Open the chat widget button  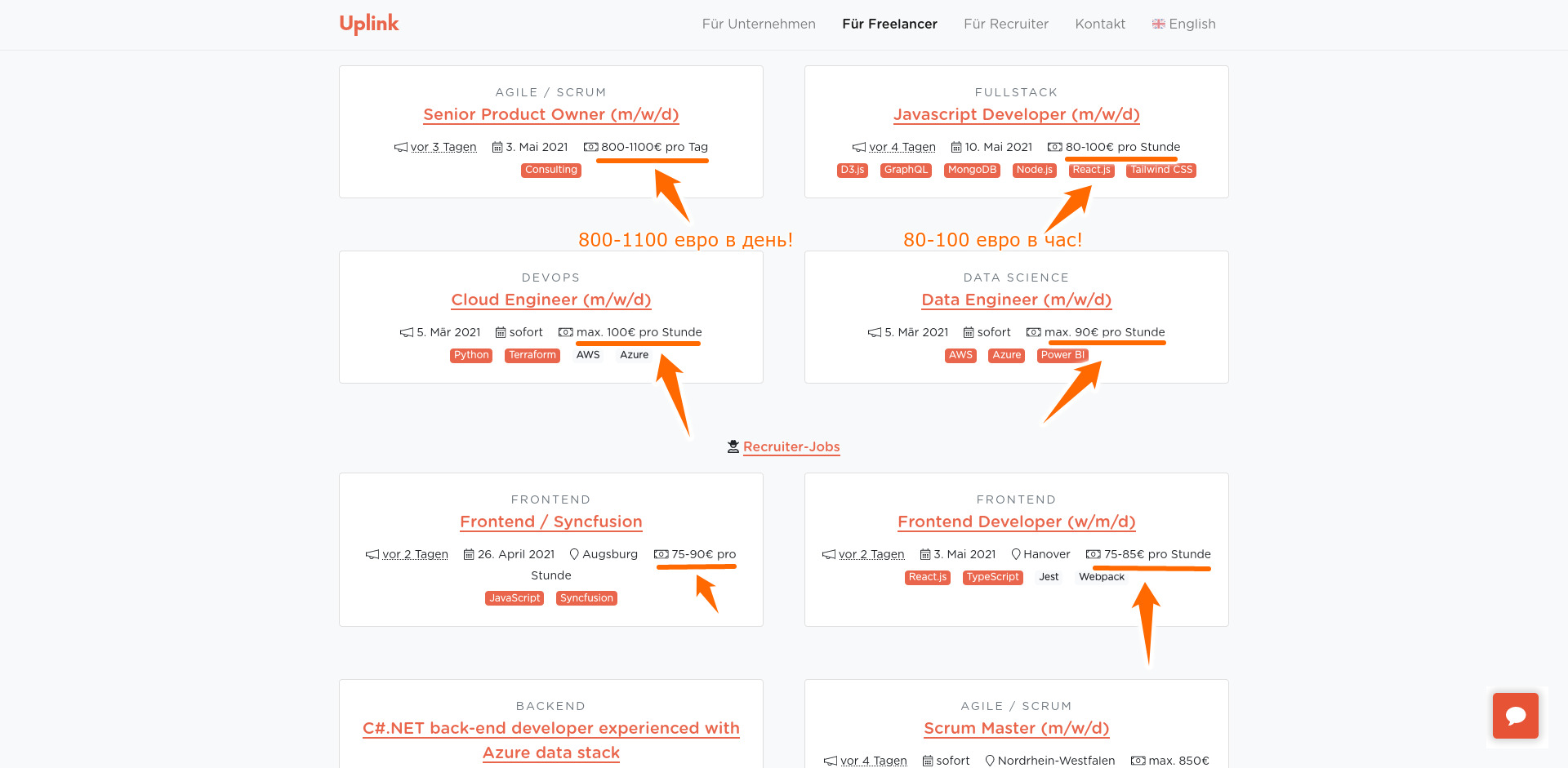pyautogui.click(x=1515, y=716)
